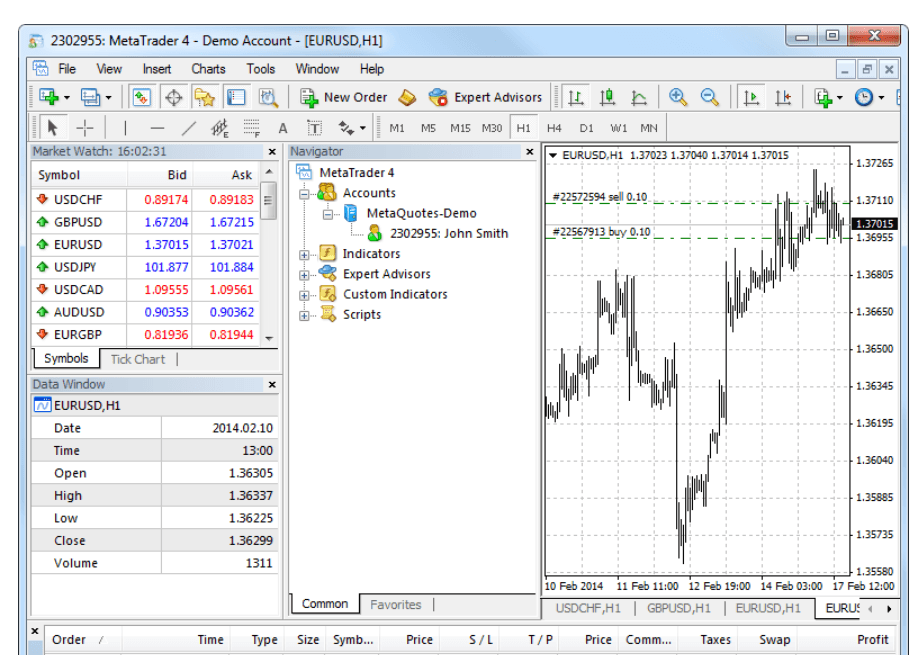Viewport: 919px width, 655px height.
Task: Expand the Custom Indicators tree node
Action: pos(304,295)
